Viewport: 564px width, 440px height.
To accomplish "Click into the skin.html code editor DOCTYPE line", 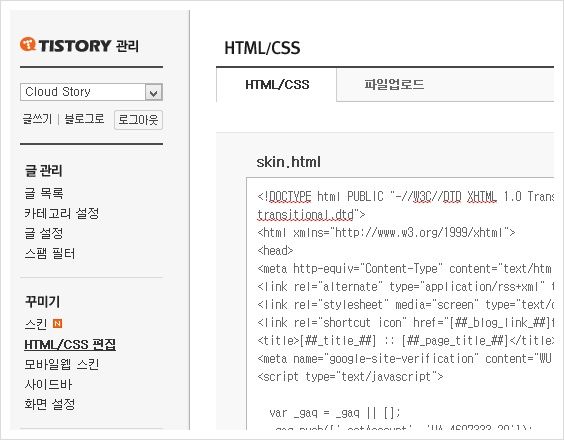I will tap(405, 196).
